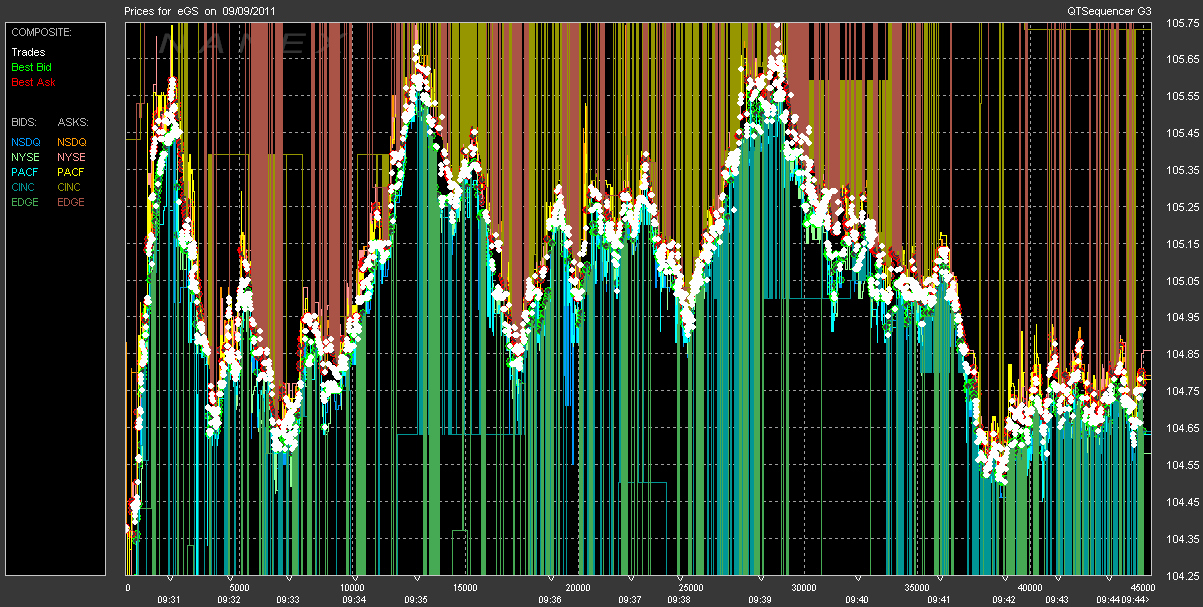The width and height of the screenshot is (1203, 607).
Task: Click PACF in the BIDS legend column
Action: (x=26, y=172)
